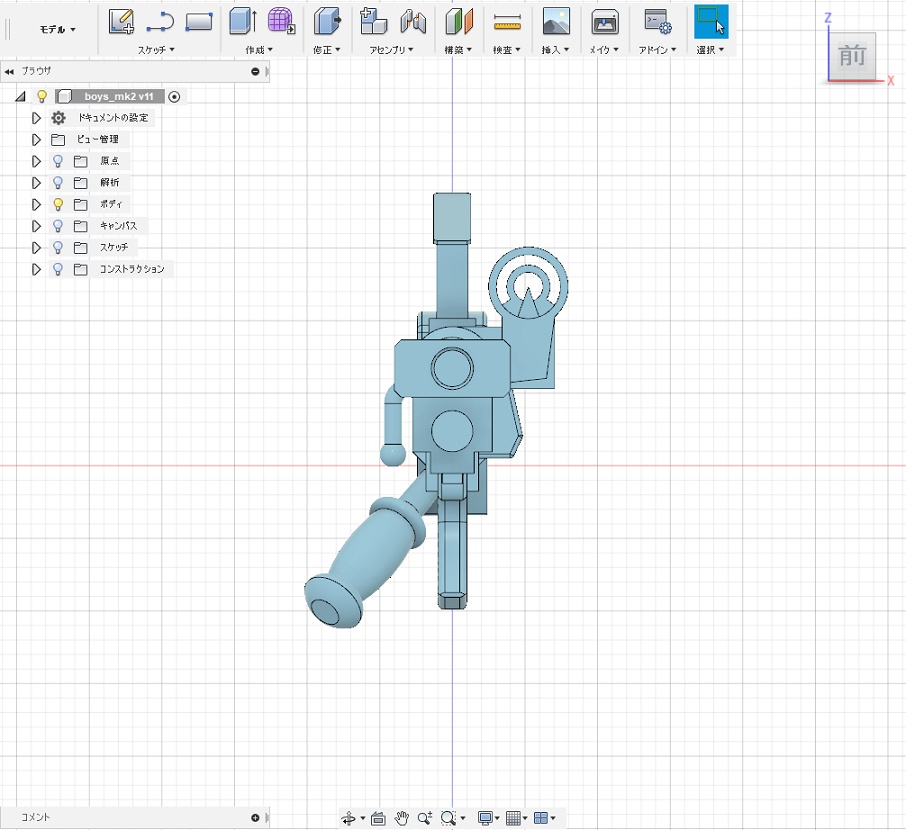The width and height of the screenshot is (906, 830).
Task: Select the Measure ruler icon
Action: (x=508, y=20)
